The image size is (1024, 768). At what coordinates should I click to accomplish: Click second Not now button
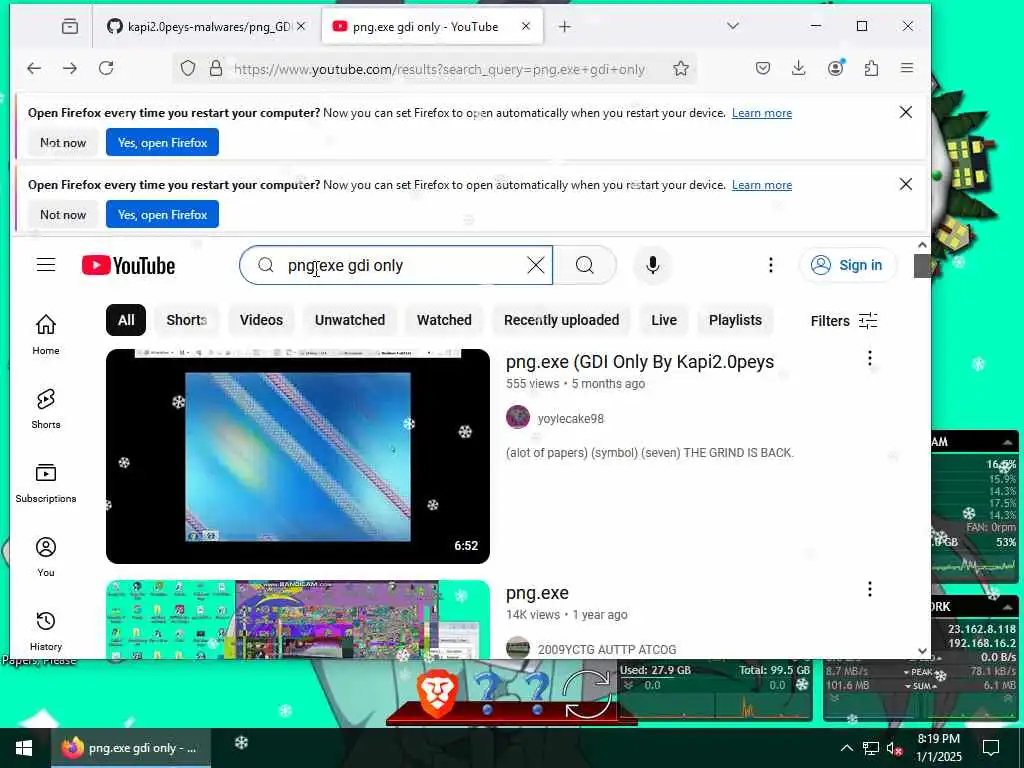pyautogui.click(x=63, y=214)
